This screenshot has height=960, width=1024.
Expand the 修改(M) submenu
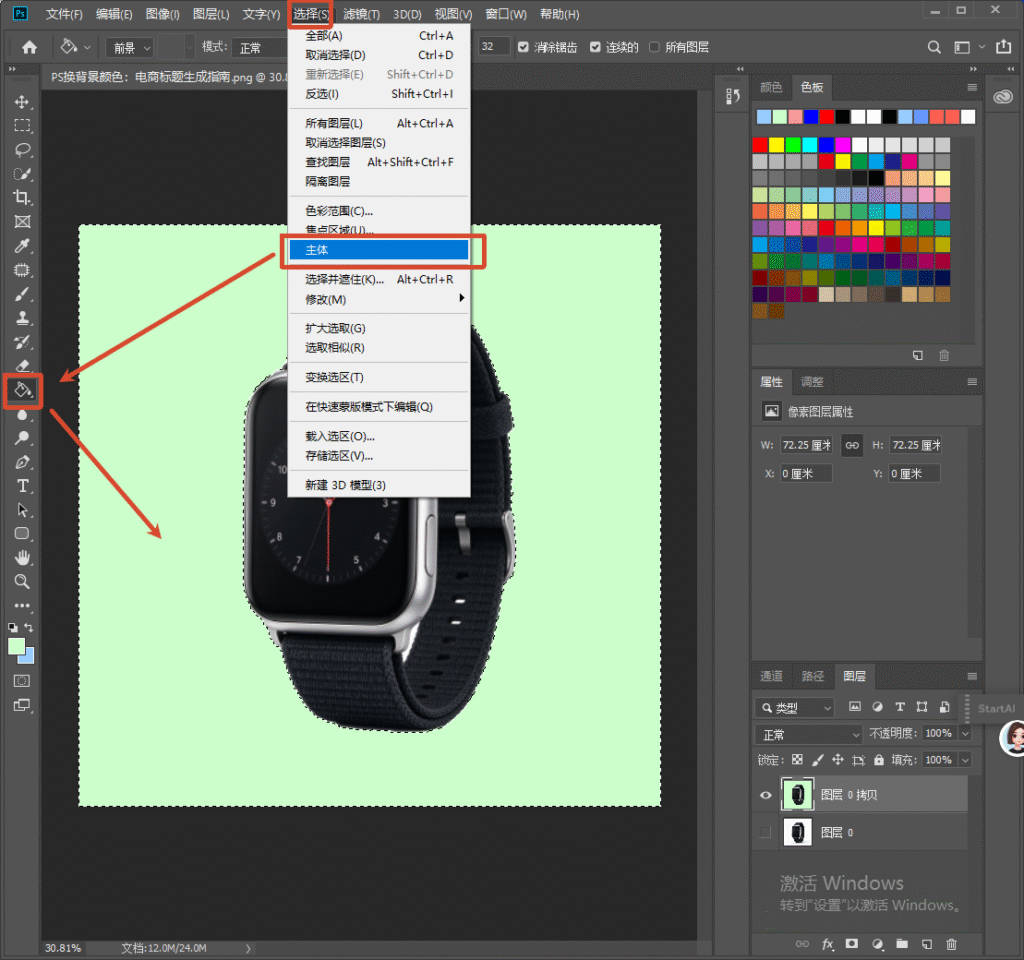pyautogui.click(x=379, y=299)
